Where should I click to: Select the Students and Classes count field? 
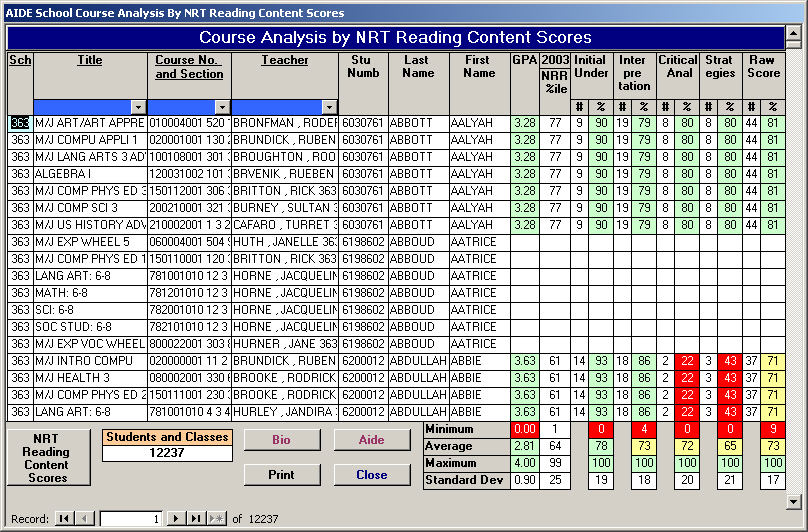[x=168, y=454]
